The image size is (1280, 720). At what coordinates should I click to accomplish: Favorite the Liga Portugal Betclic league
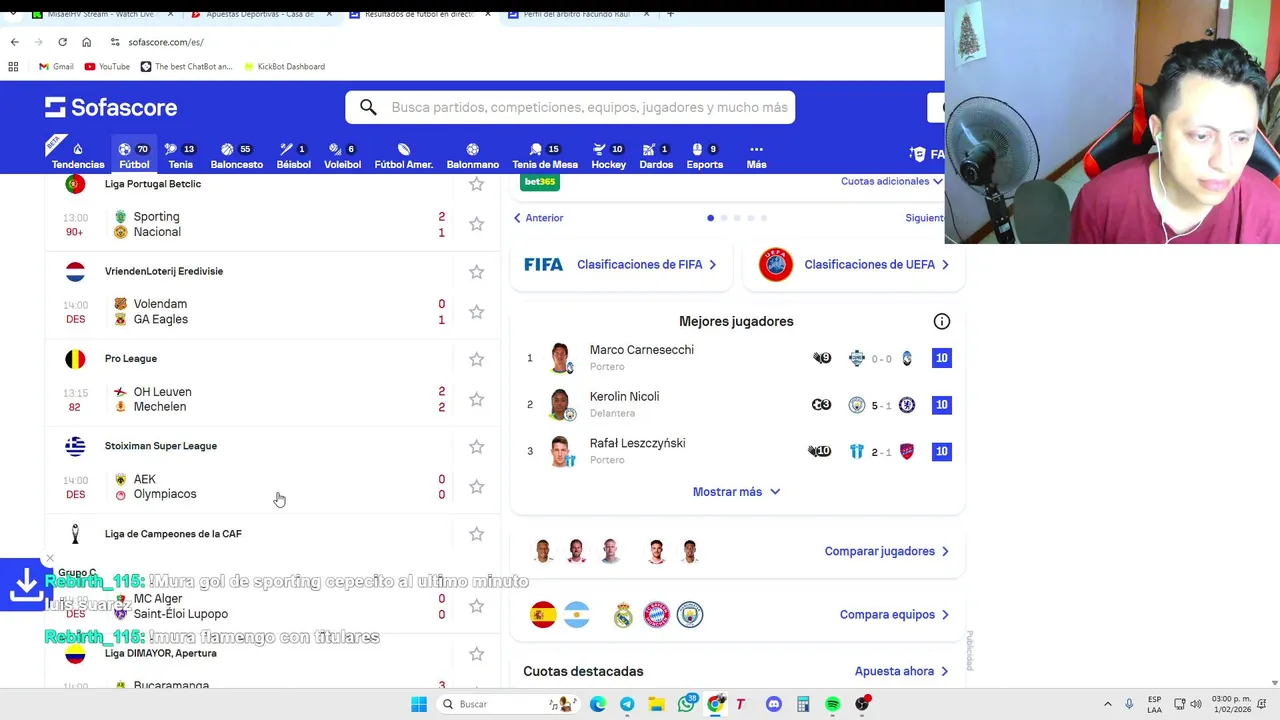pyautogui.click(x=476, y=184)
